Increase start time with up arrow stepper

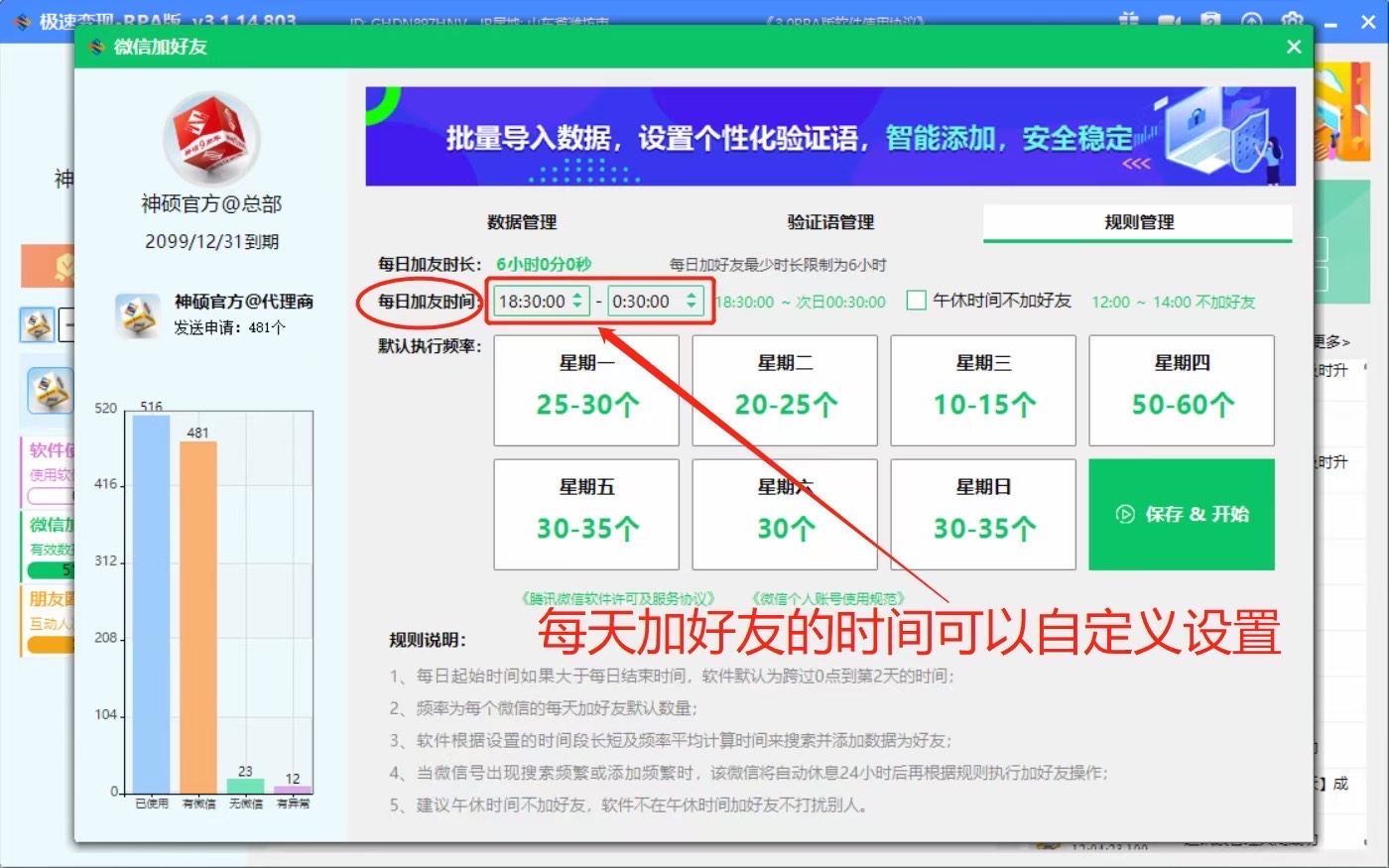576,295
